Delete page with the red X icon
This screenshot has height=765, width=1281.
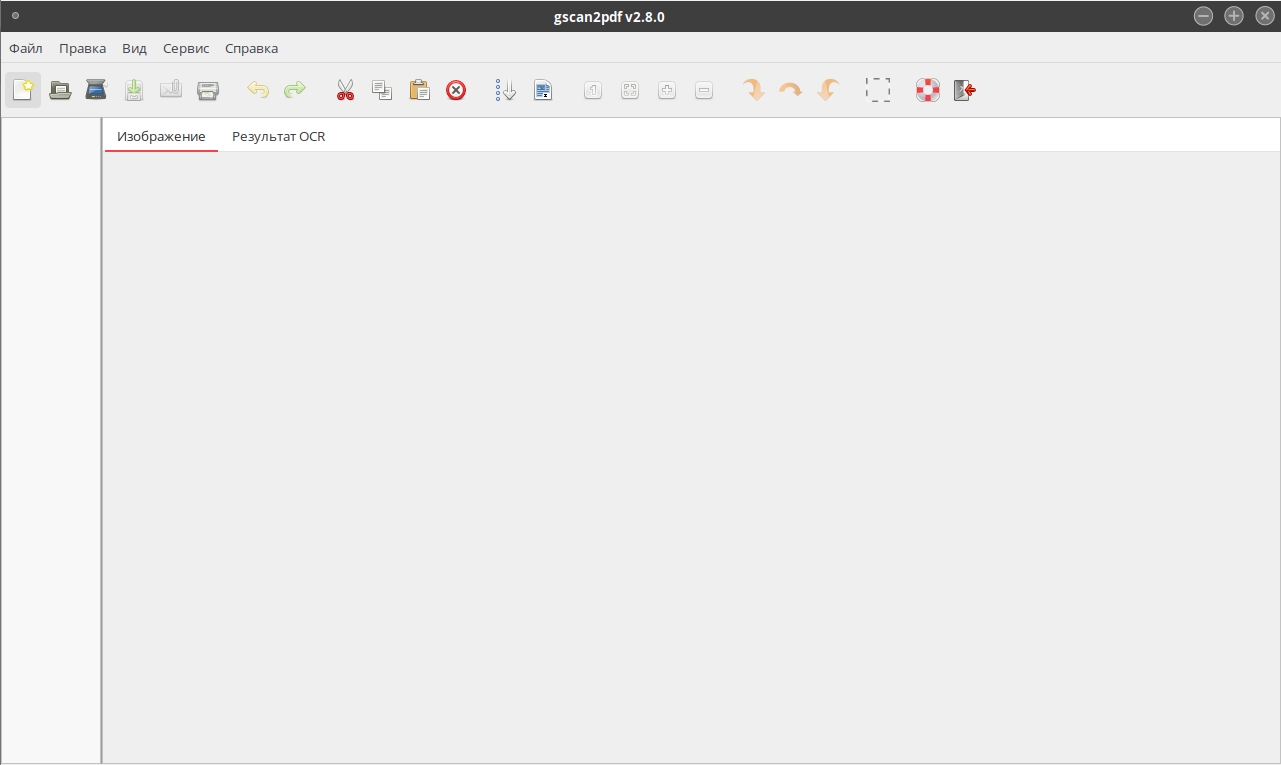[456, 90]
